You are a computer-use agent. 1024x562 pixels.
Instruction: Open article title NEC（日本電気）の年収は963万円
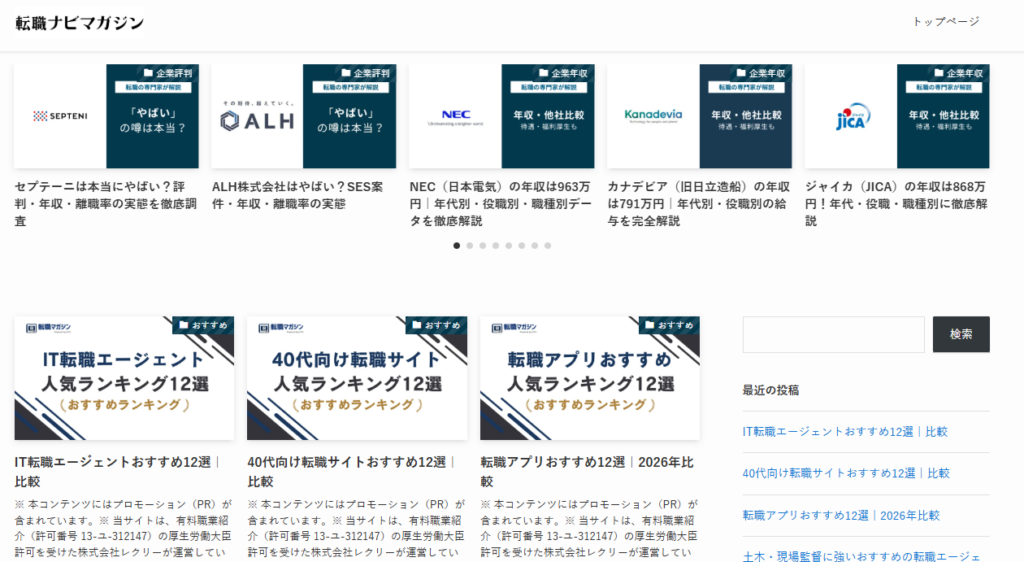coord(501,204)
